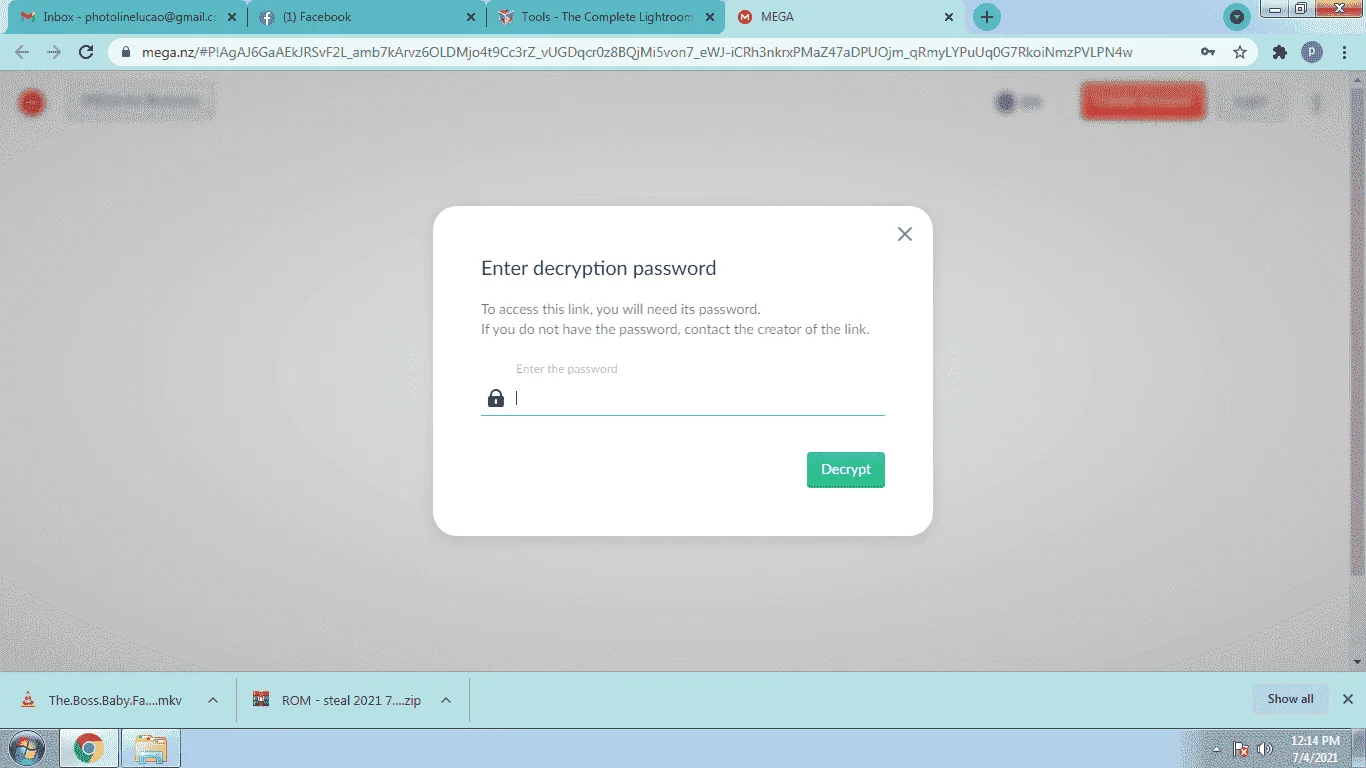Click the mega.nz address bar URL
The width and height of the screenshot is (1366, 768).
pos(637,52)
